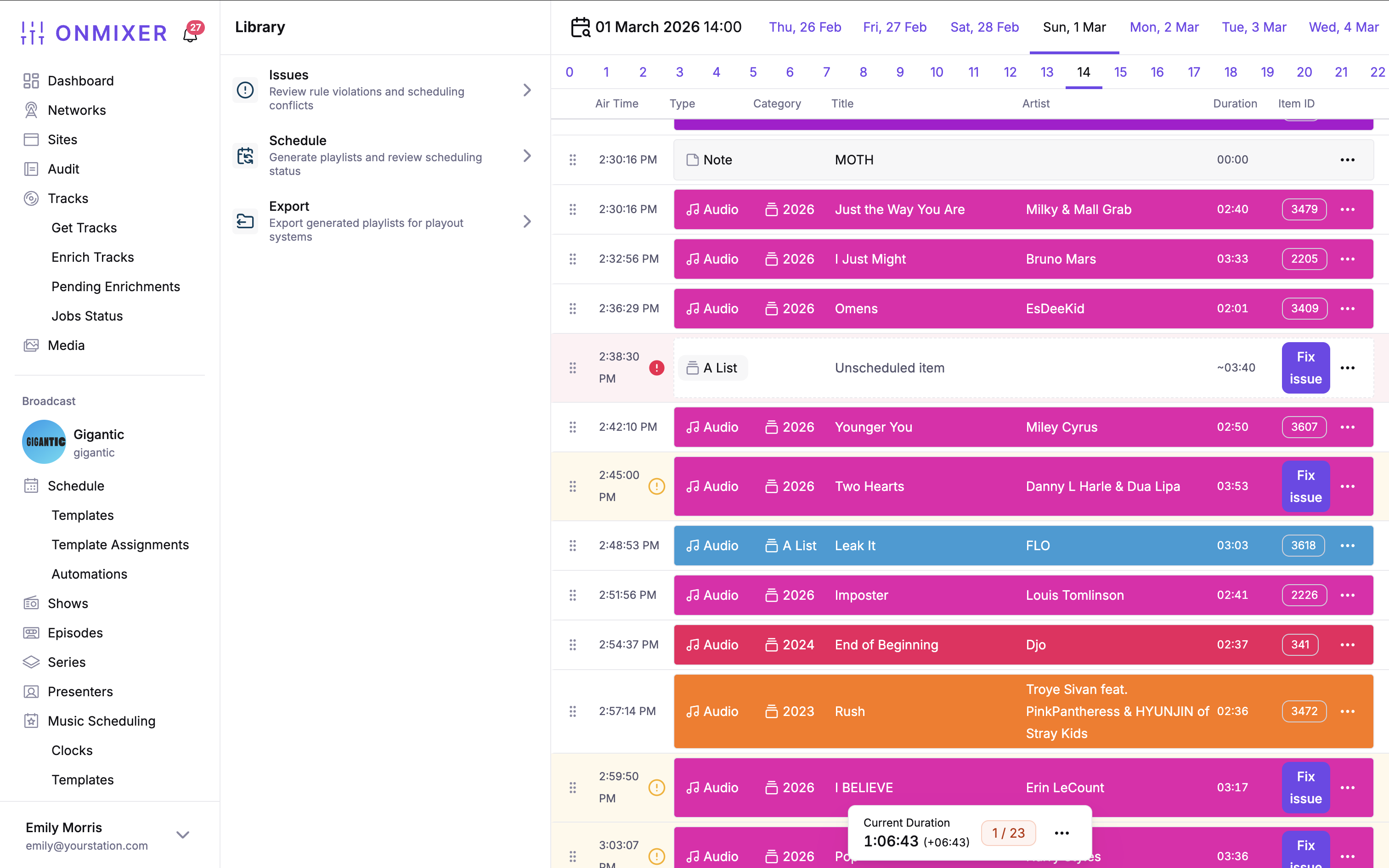
Task: Open more options for End of Beginning row
Action: [1347, 645]
